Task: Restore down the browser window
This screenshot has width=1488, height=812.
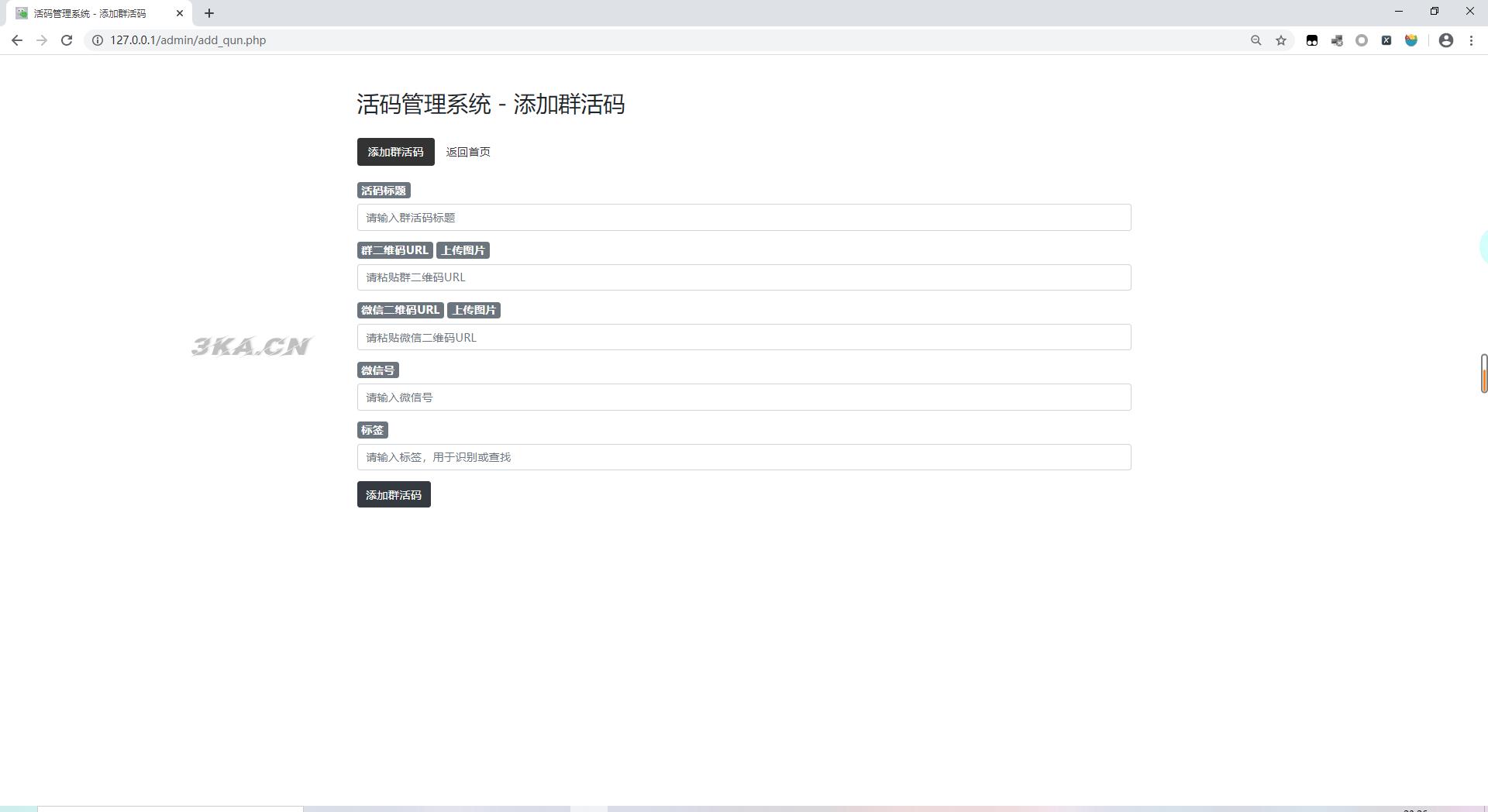Action: coord(1435,11)
